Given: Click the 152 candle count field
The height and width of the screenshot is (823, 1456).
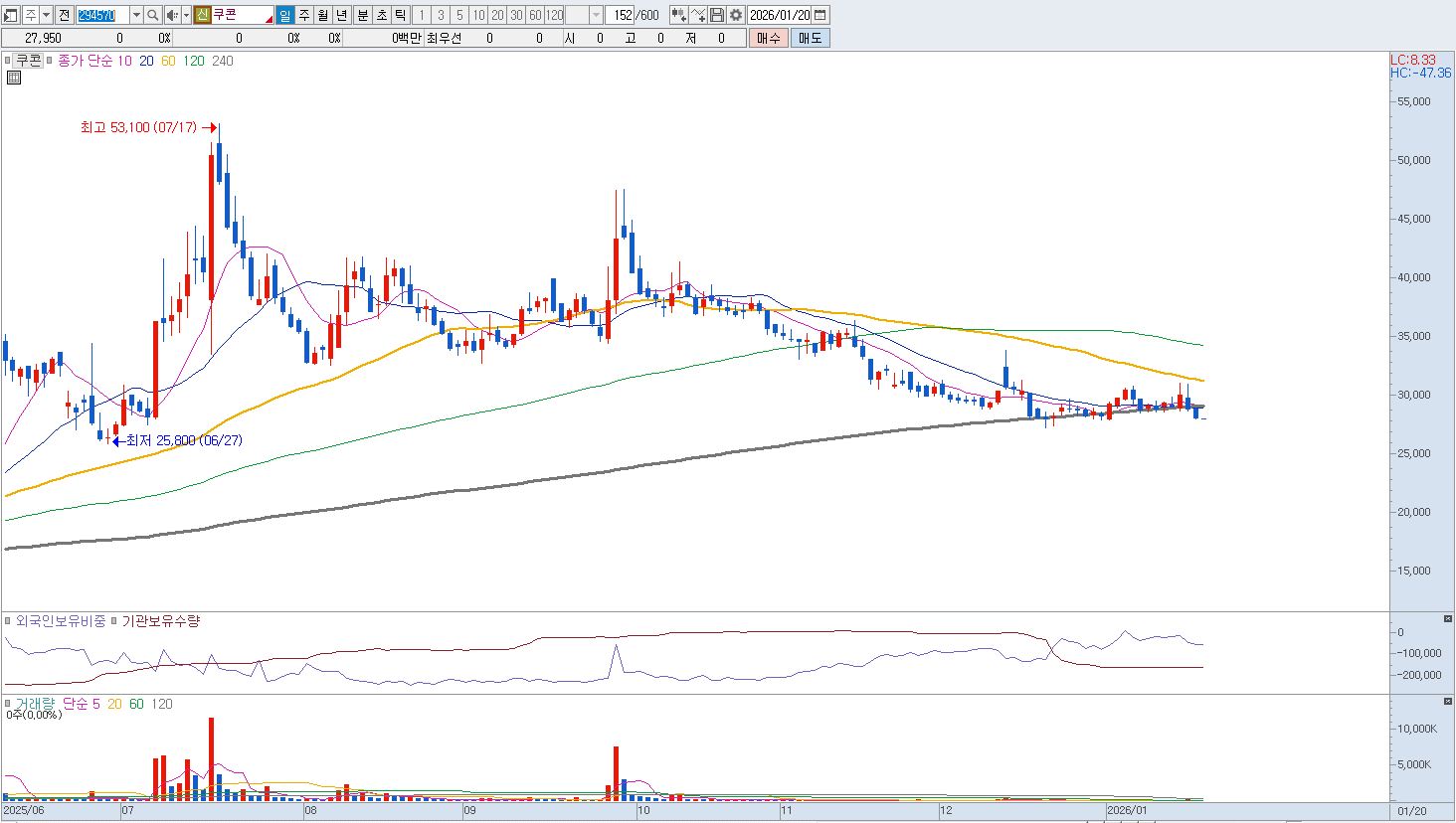Looking at the screenshot, I should [622, 15].
